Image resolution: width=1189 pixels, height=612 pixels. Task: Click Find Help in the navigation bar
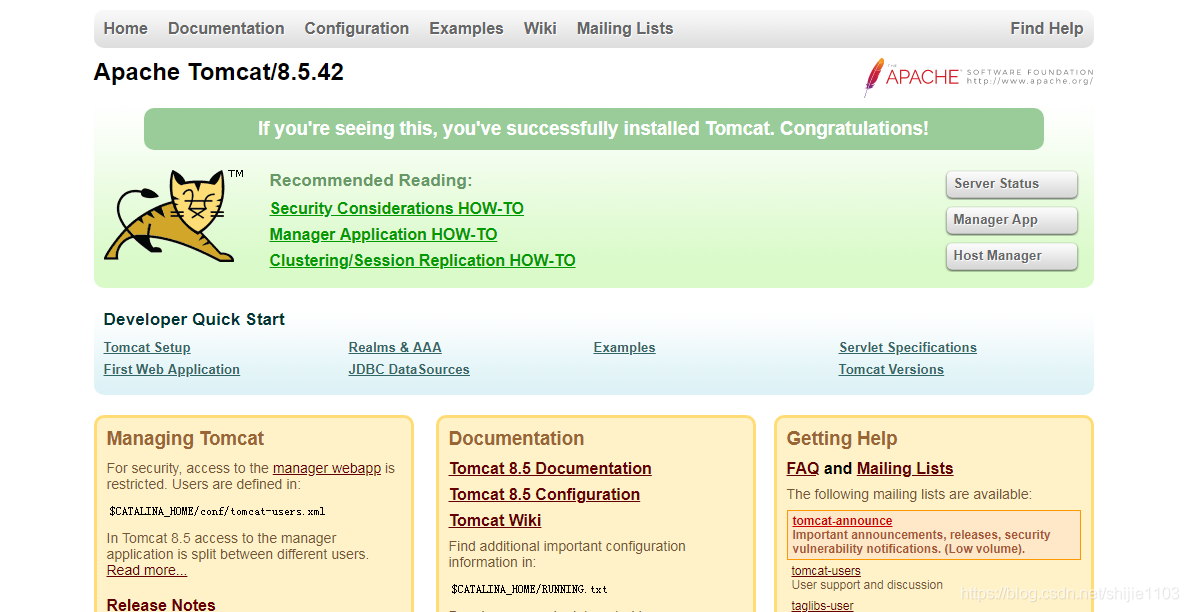coord(1046,29)
